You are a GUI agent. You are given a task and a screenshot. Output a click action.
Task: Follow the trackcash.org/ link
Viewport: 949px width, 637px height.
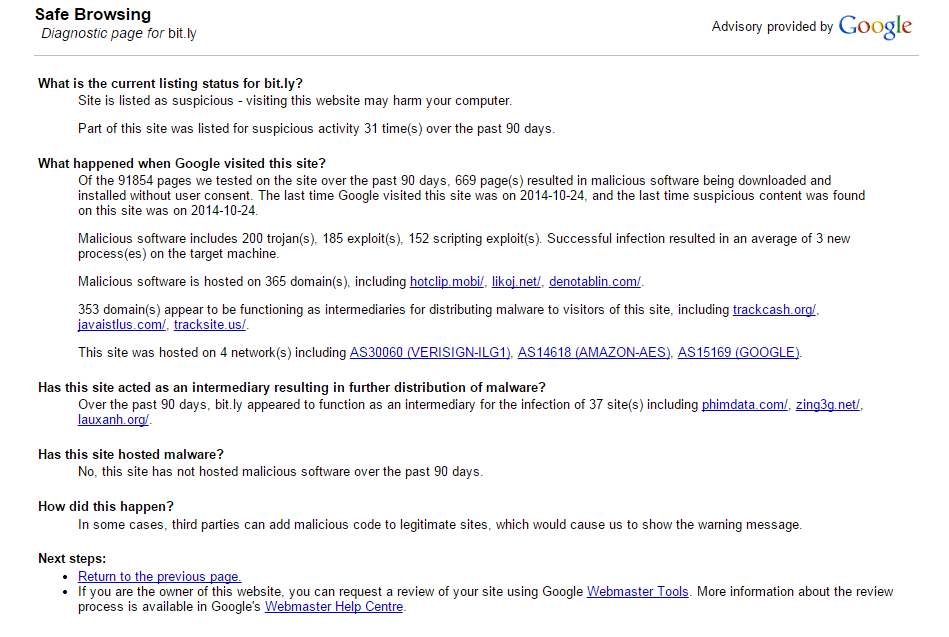point(774,309)
